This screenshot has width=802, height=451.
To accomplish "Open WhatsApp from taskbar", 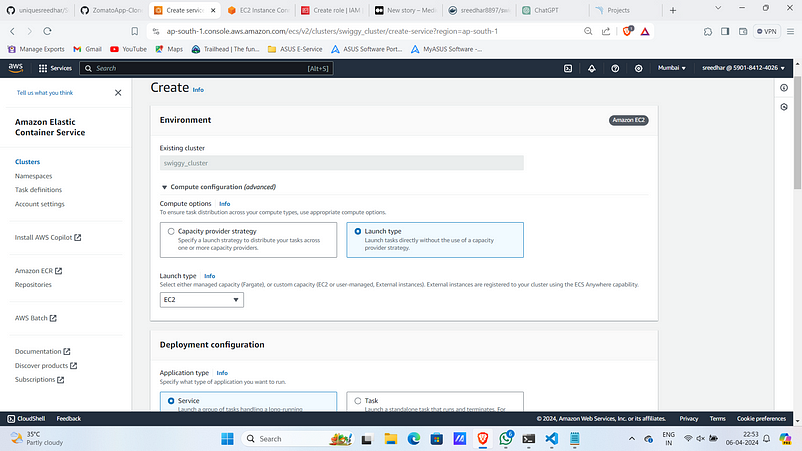I will (x=506, y=439).
